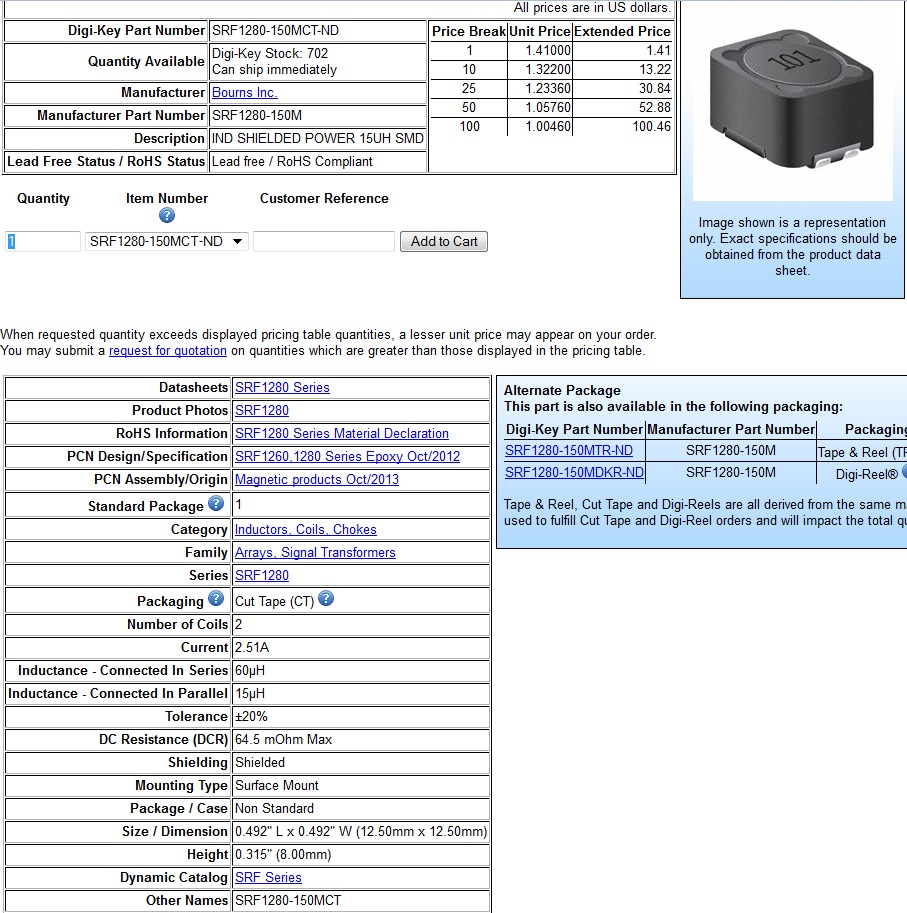907x913 pixels.
Task: Open SRF1280-150MDKR-ND alternate package link
Action: (x=574, y=472)
